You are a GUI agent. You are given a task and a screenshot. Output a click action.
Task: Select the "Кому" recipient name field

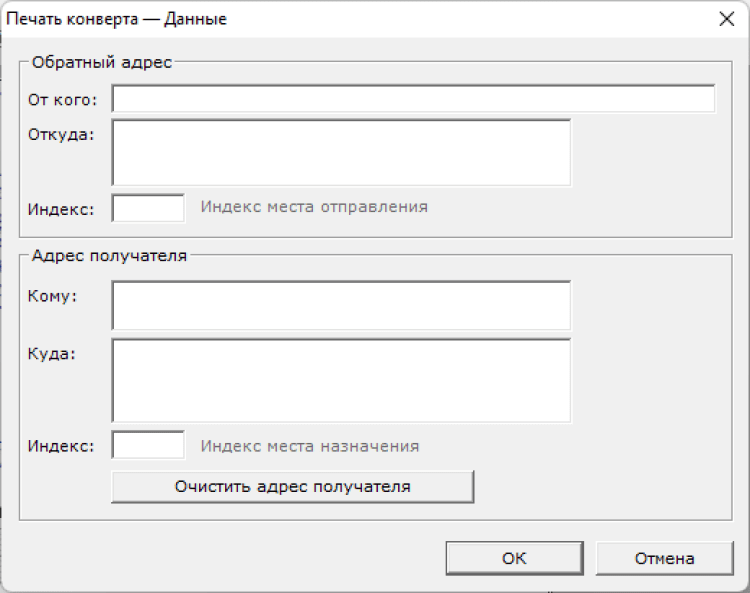coord(341,305)
